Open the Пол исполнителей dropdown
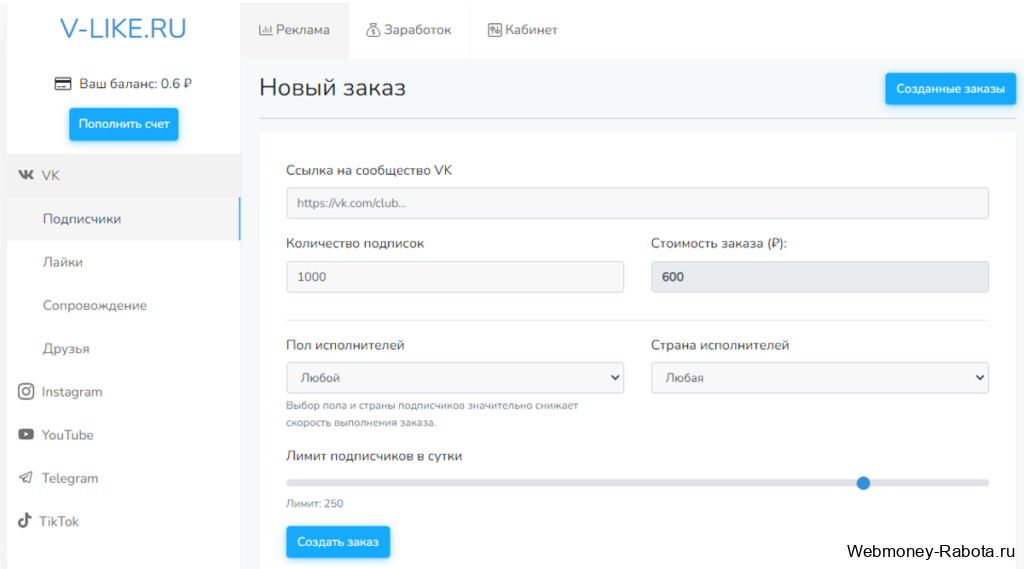The height and width of the screenshot is (569, 1024). click(455, 378)
